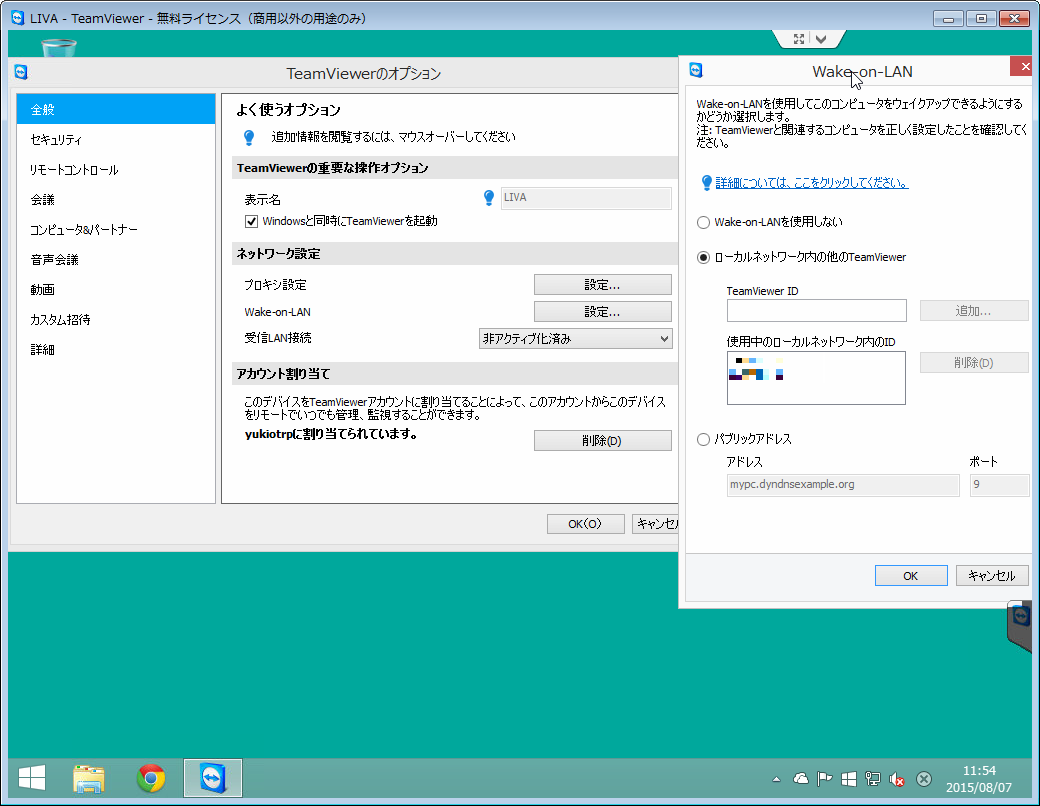The width and height of the screenshot is (1040, 806).
Task: Select the 全般 category
Action: (116, 109)
